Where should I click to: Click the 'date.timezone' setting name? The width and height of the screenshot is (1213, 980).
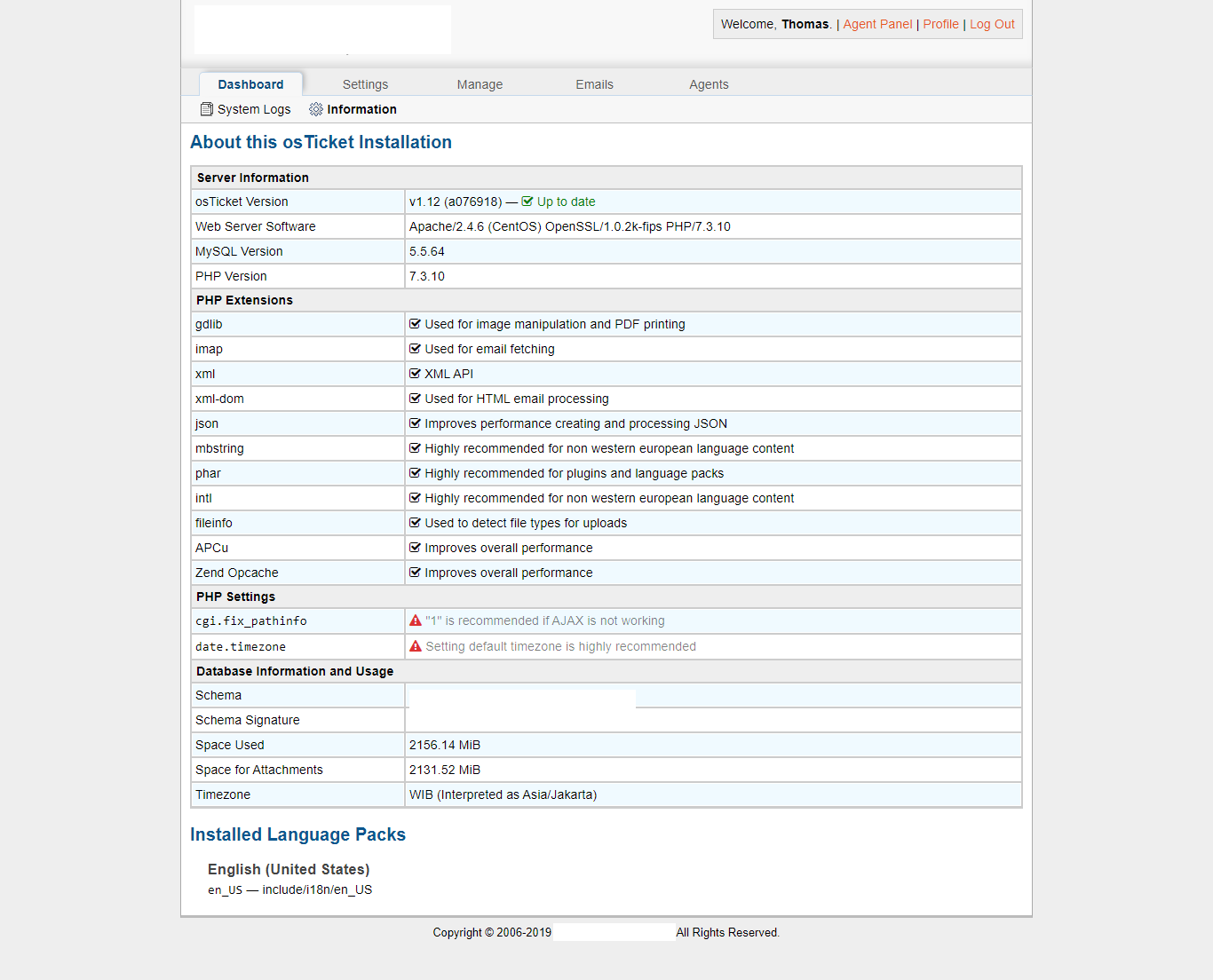(241, 646)
